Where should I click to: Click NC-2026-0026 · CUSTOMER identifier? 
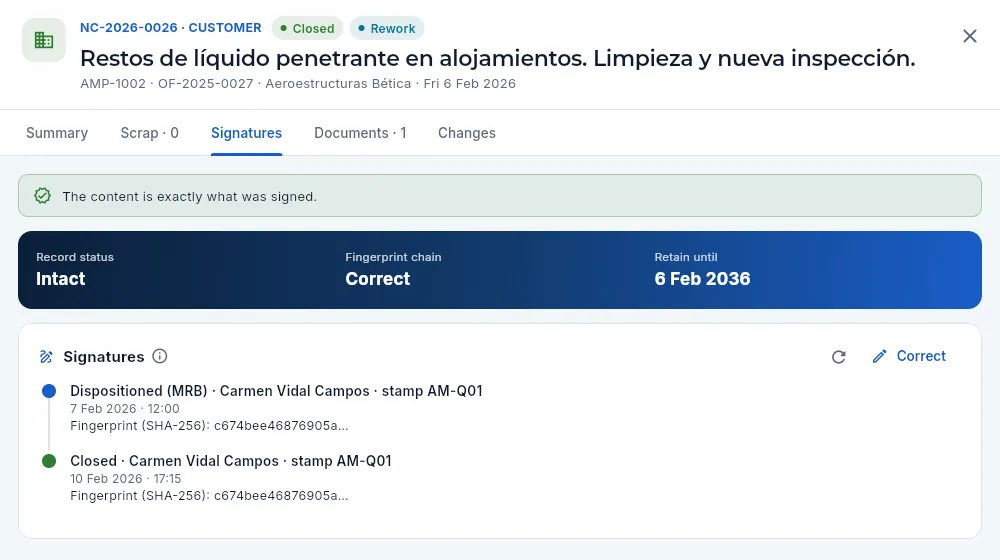click(170, 27)
